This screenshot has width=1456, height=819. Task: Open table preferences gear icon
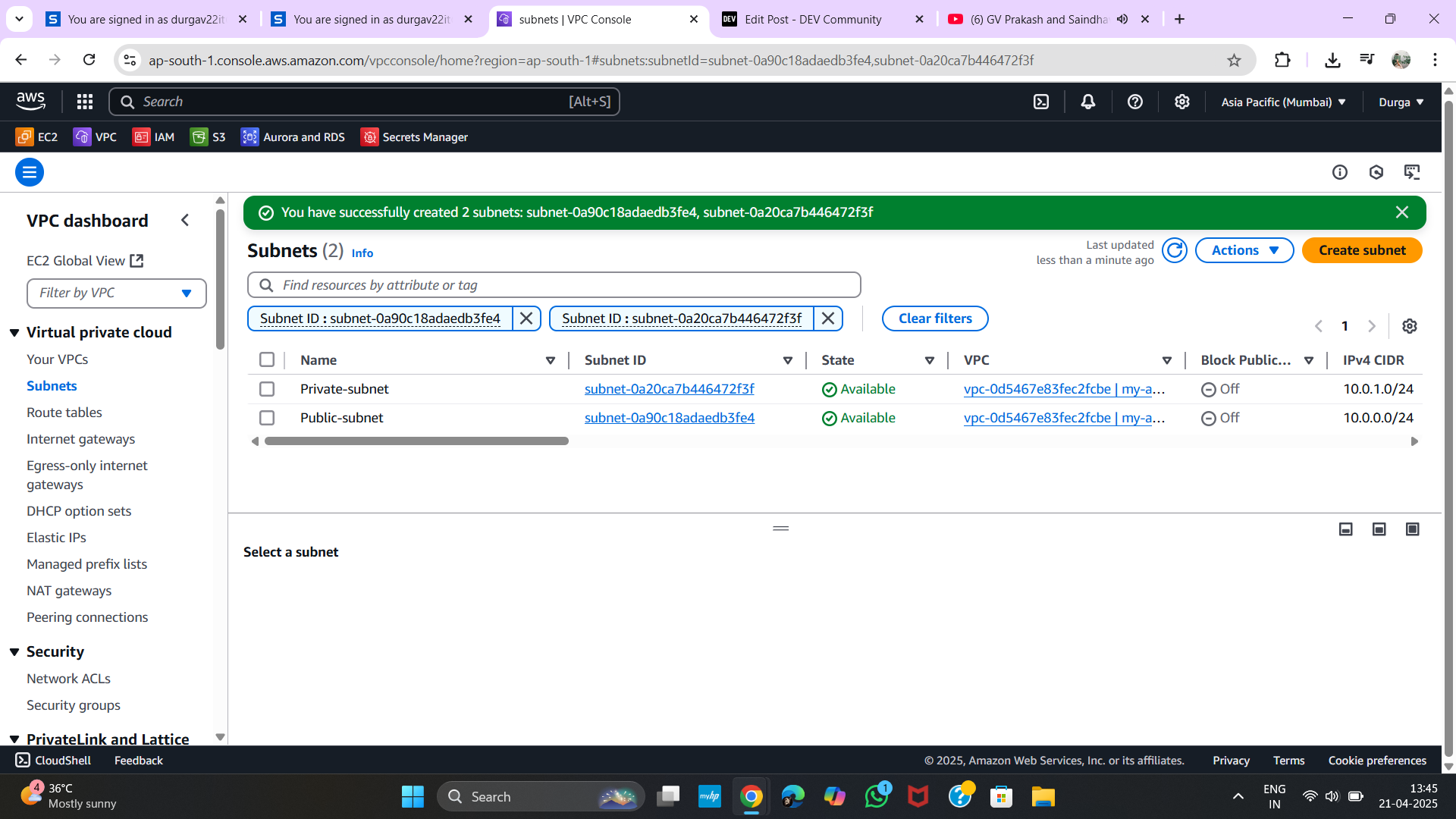coord(1410,326)
